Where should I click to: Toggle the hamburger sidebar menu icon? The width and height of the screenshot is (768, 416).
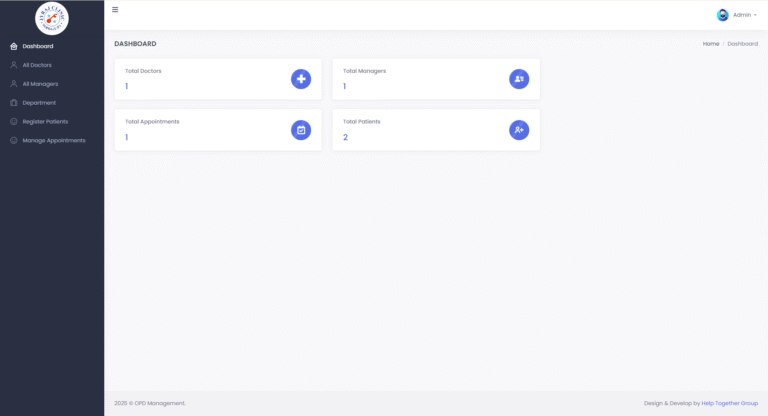pos(115,9)
